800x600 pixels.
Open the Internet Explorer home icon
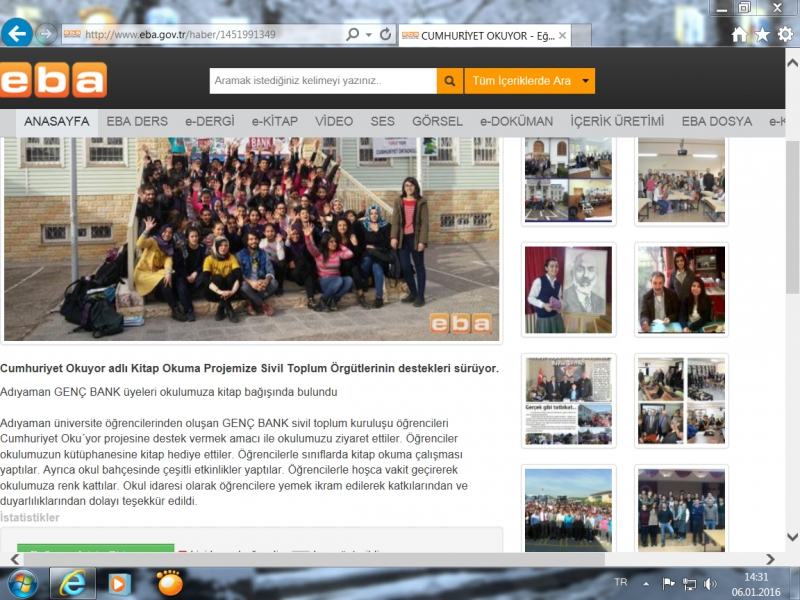coord(739,35)
